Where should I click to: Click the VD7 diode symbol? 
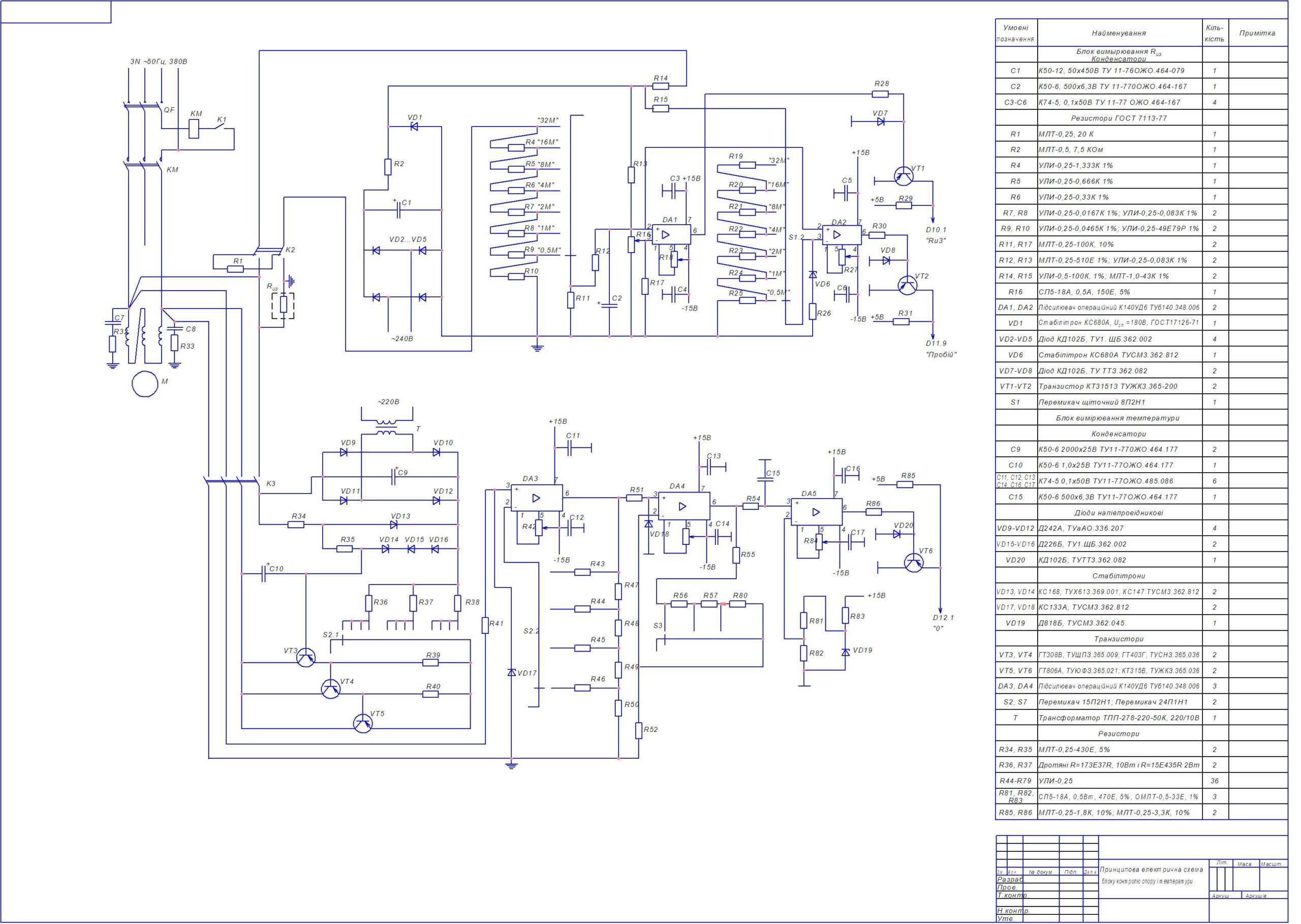[881, 121]
